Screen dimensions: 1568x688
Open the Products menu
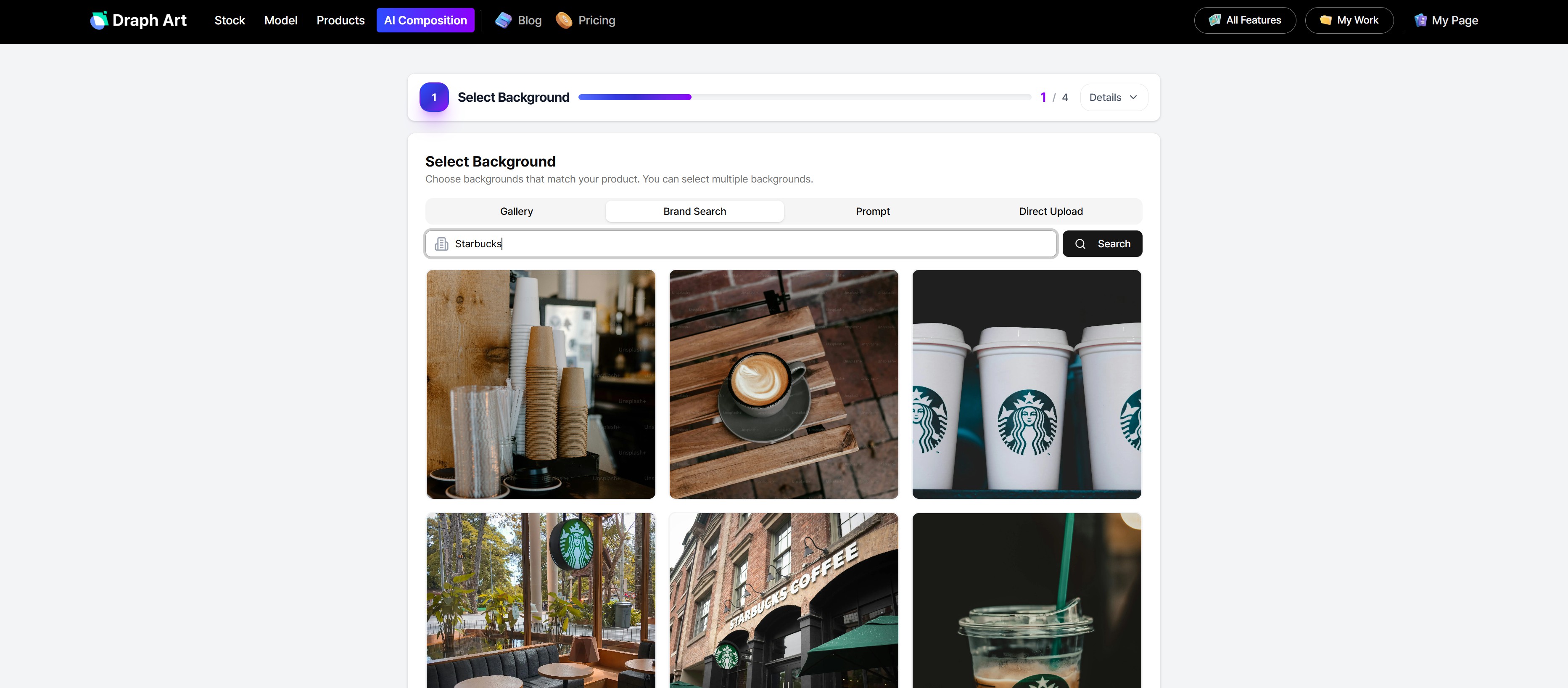tap(340, 21)
